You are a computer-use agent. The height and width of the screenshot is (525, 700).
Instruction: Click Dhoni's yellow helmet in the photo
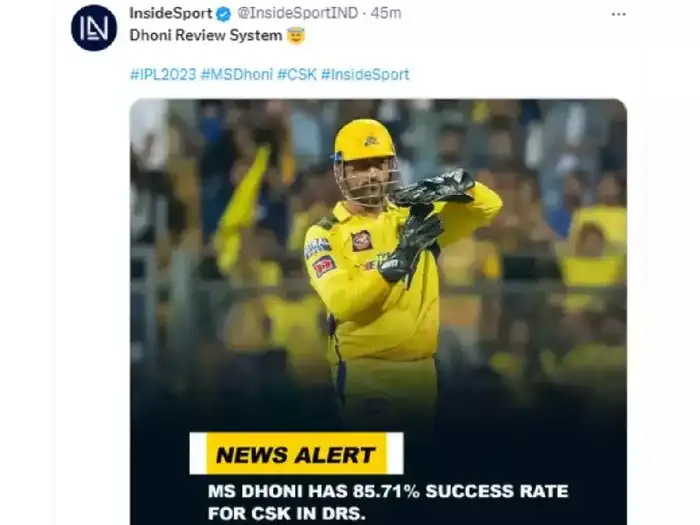coord(364,141)
